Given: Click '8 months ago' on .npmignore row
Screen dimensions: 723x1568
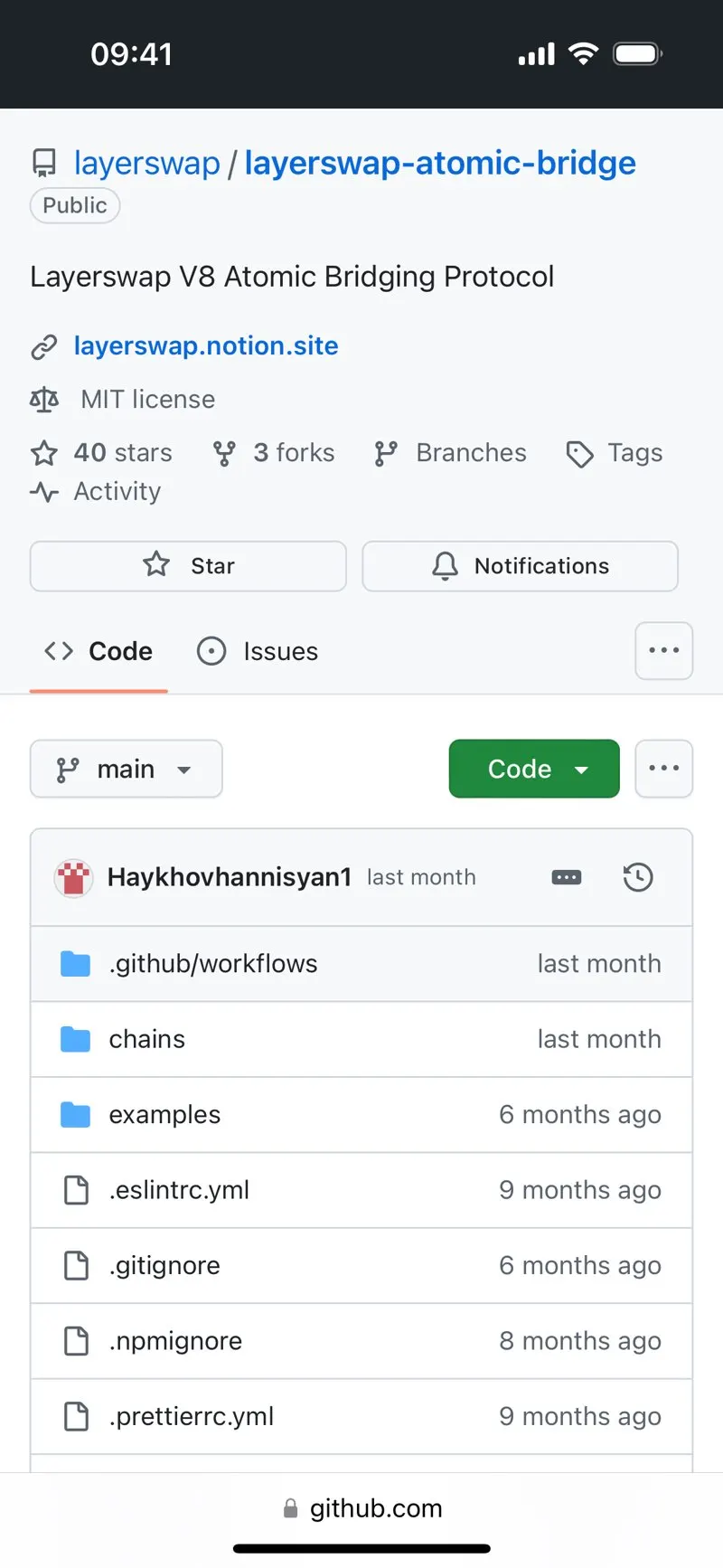Looking at the screenshot, I should pos(580,1341).
